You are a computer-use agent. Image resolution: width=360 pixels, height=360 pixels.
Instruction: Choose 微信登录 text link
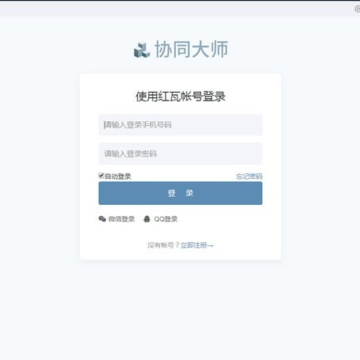[122, 219]
